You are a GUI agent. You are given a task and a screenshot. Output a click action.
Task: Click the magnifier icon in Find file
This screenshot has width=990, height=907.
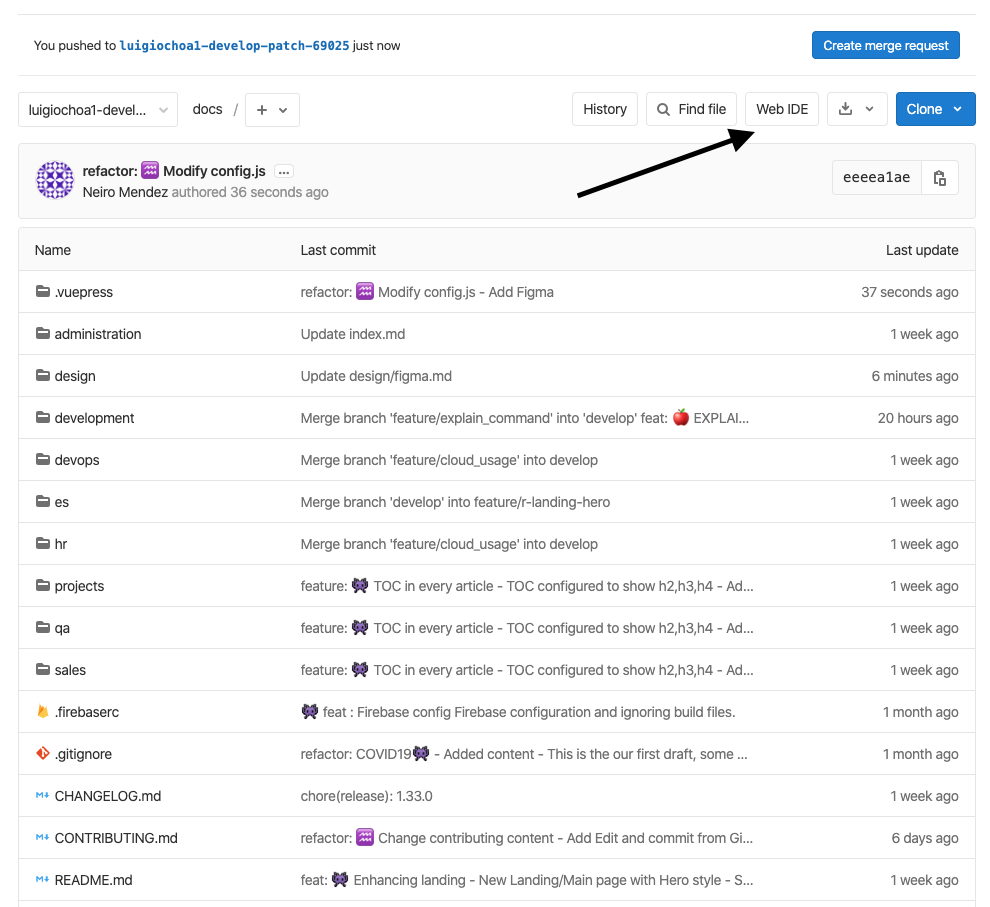[x=664, y=109]
